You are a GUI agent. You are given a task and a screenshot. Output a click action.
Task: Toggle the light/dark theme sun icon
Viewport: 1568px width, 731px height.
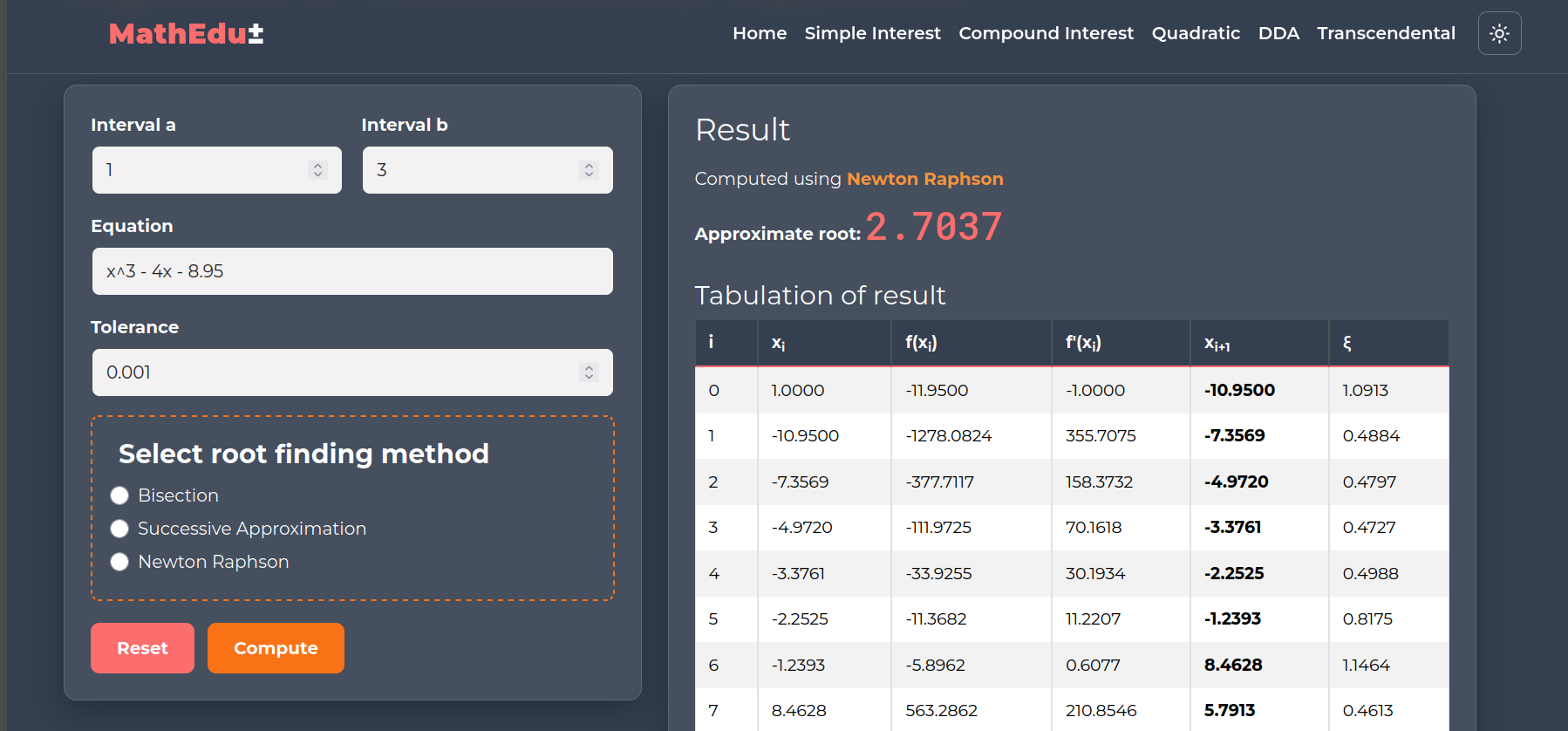(1499, 33)
